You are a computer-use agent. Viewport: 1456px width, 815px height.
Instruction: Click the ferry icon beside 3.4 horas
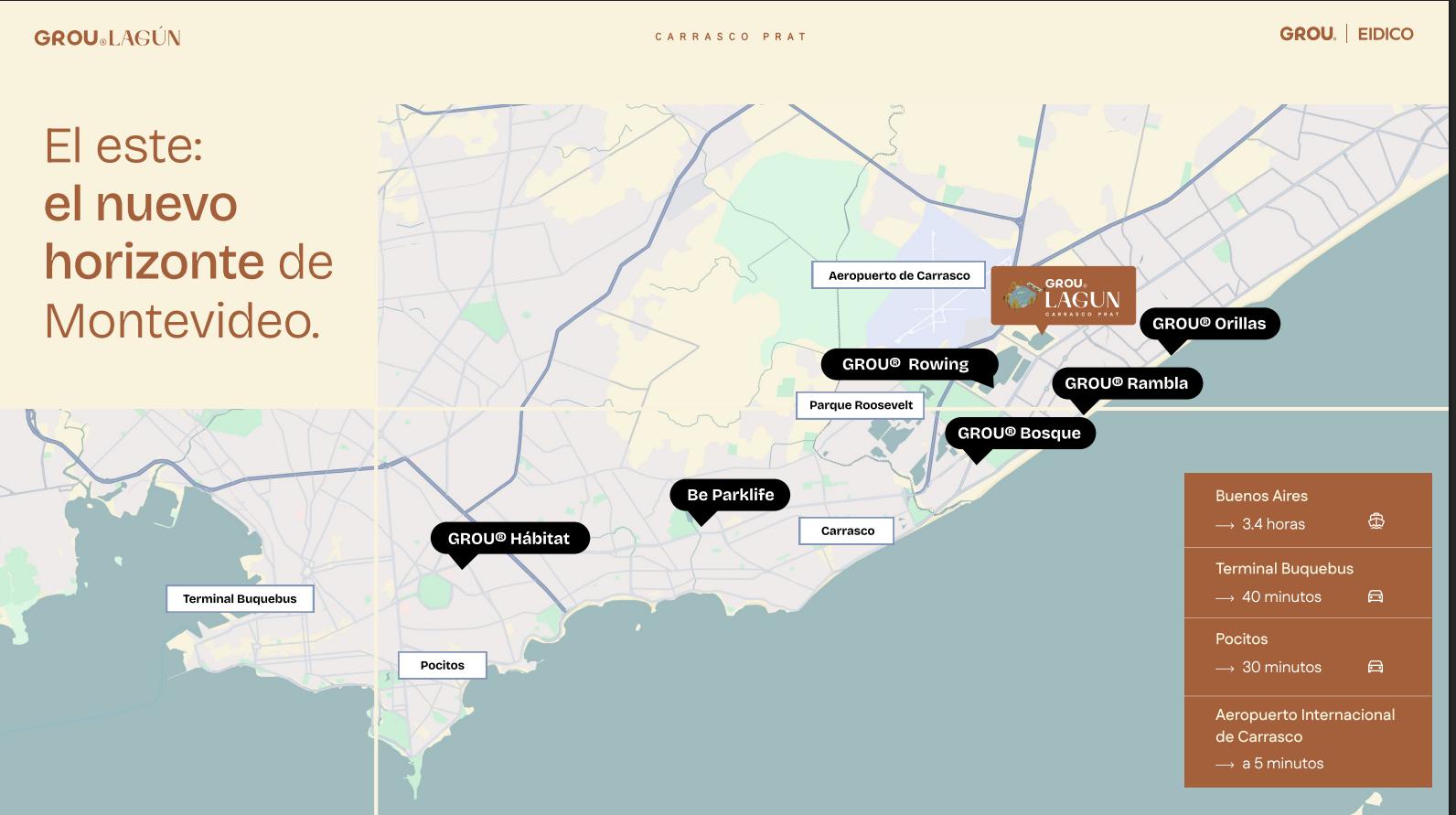(1376, 521)
